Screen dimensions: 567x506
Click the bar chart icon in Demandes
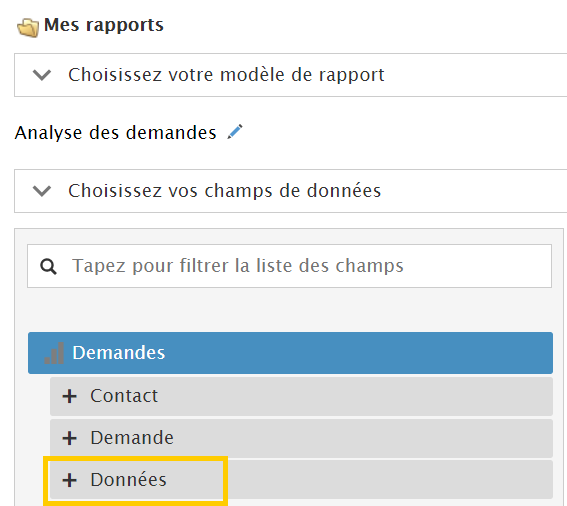point(54,353)
